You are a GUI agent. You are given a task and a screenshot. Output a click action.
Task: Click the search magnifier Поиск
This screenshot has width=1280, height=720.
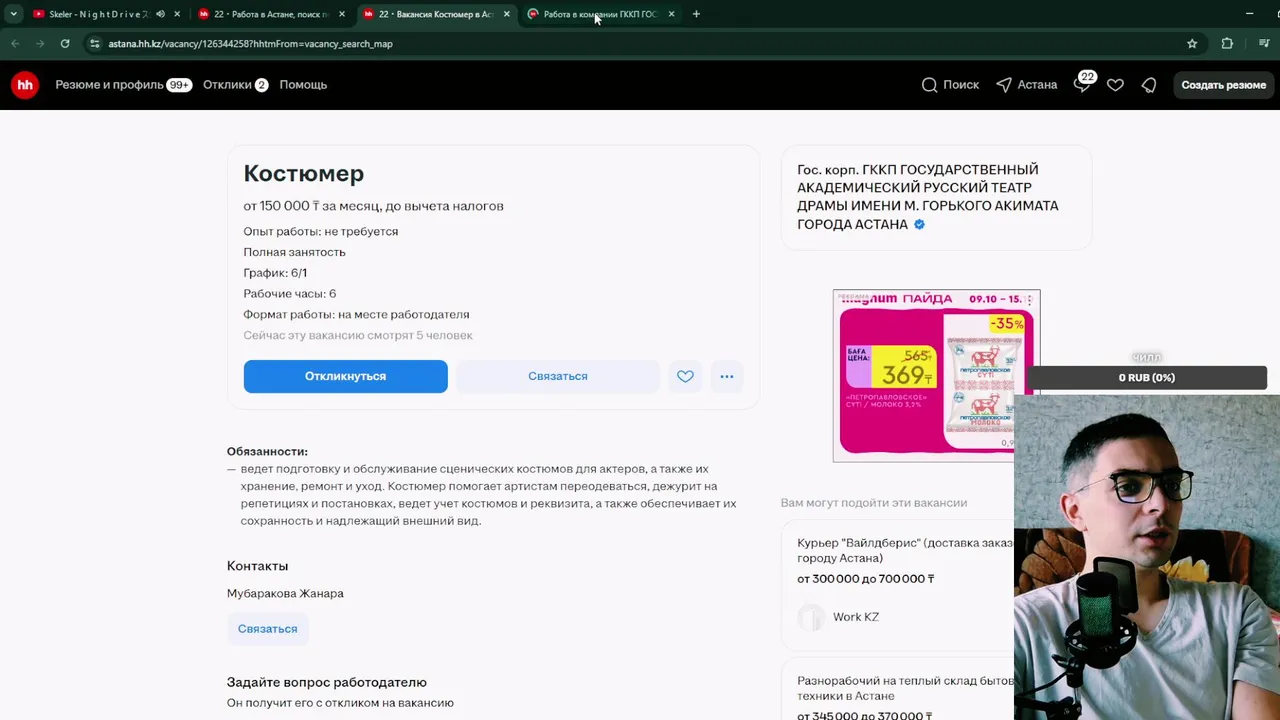(x=950, y=85)
